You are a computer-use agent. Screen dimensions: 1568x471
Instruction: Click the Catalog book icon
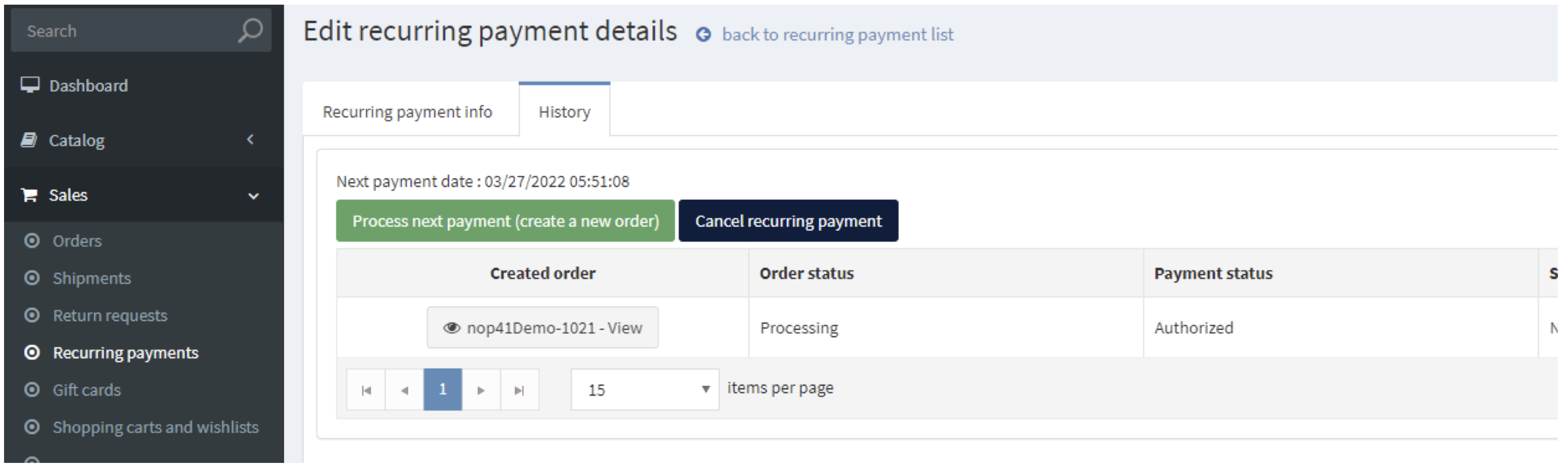pos(29,140)
